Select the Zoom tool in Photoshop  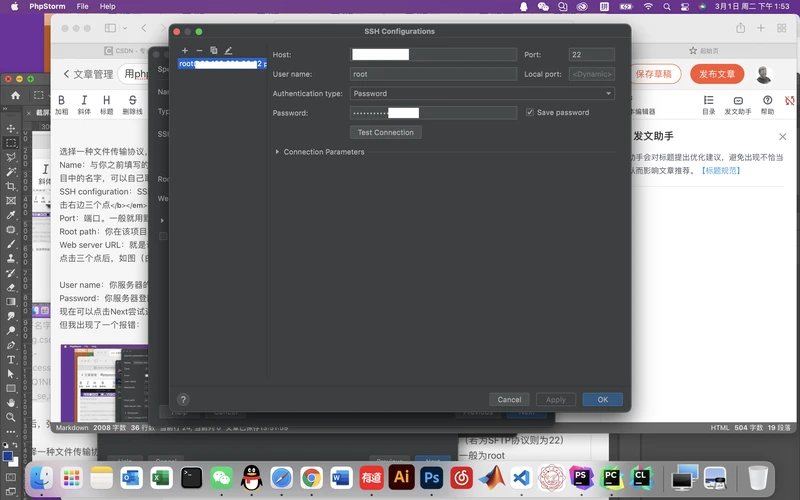click(11, 417)
